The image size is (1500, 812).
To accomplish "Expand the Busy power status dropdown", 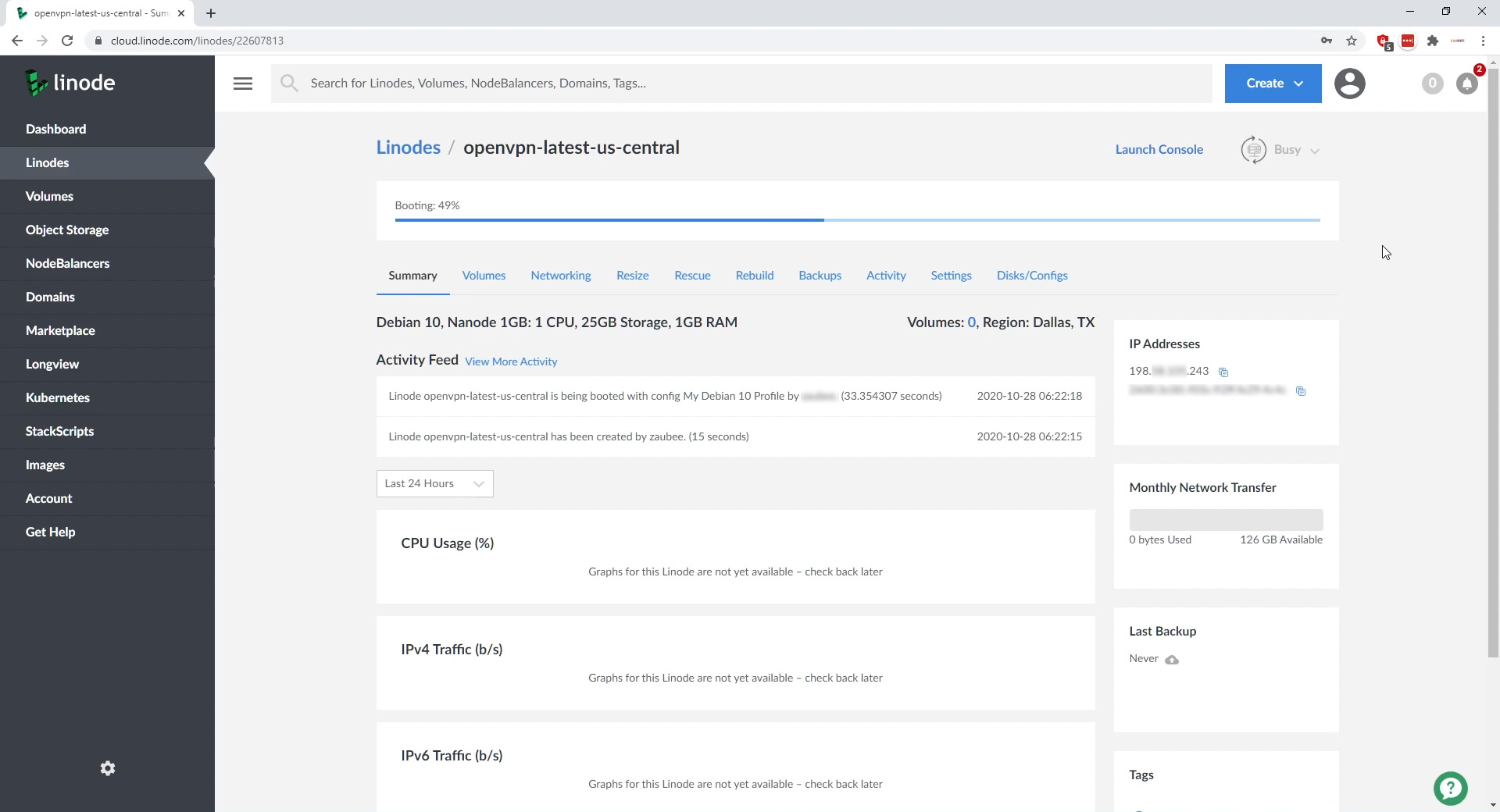I will tap(1296, 150).
